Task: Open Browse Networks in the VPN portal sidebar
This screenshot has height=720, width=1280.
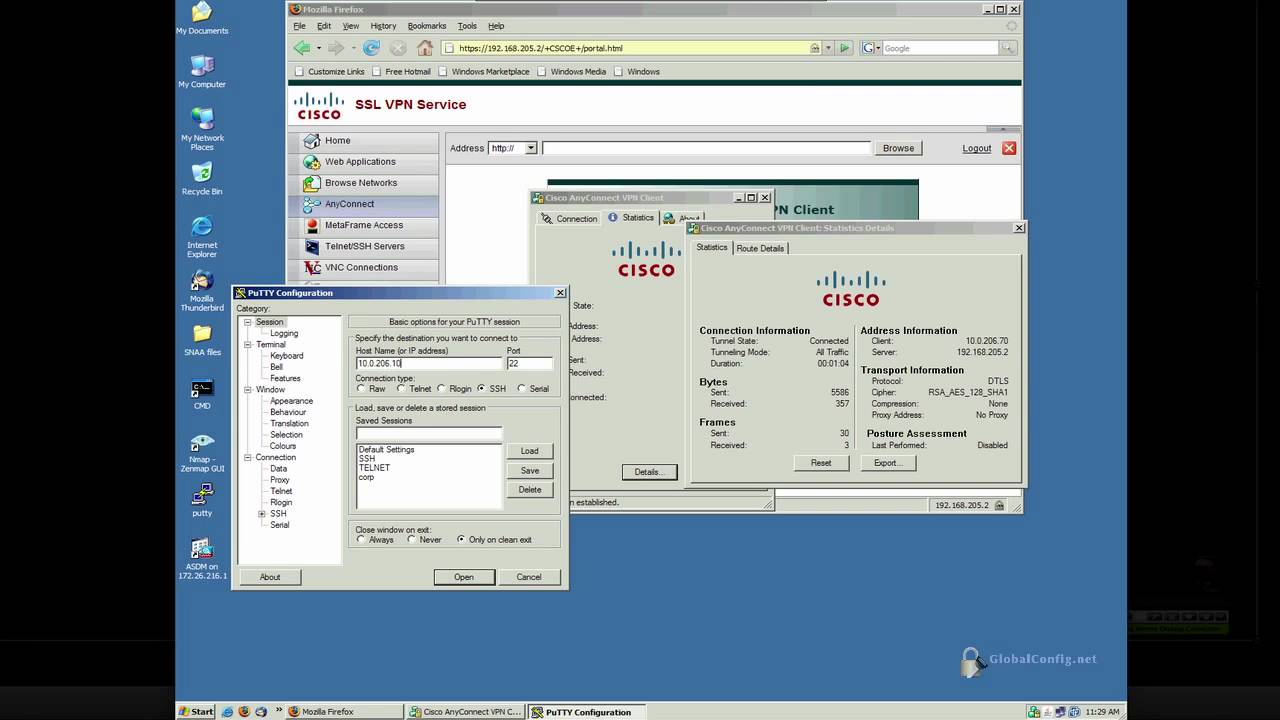Action: 364,183
